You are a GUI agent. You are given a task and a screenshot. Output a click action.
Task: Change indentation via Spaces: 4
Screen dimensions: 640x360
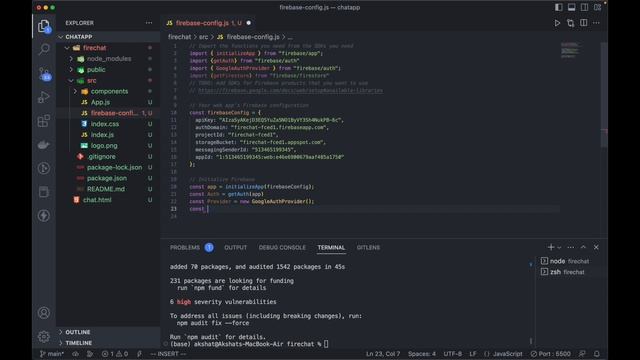coord(422,354)
